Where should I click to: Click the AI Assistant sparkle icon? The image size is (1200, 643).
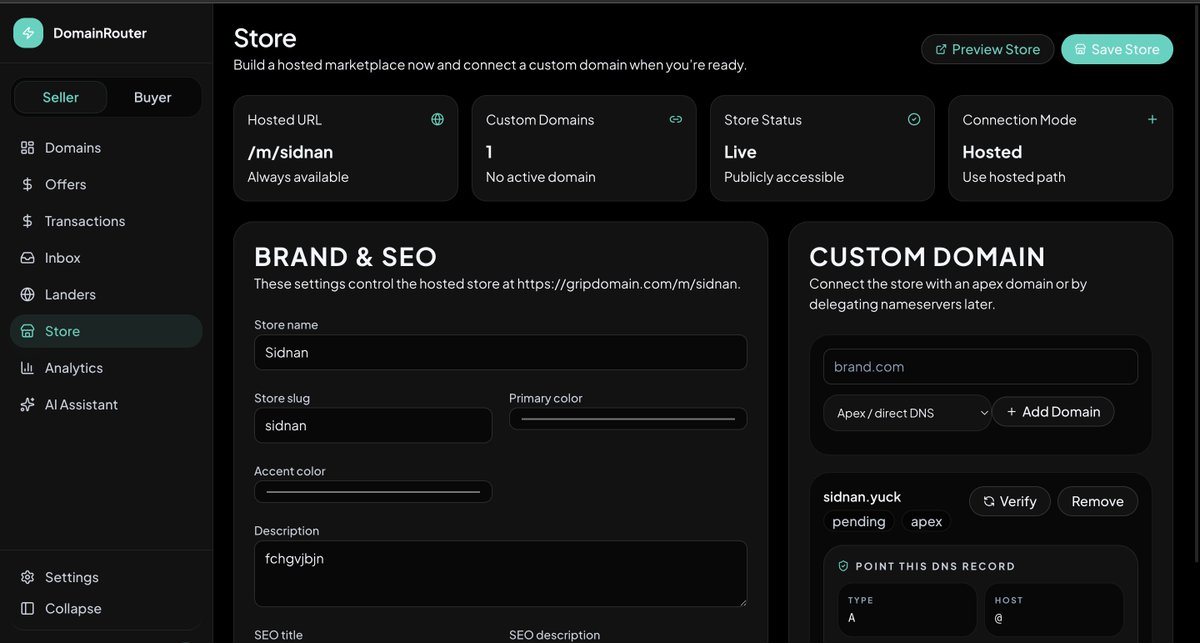pyautogui.click(x=27, y=405)
